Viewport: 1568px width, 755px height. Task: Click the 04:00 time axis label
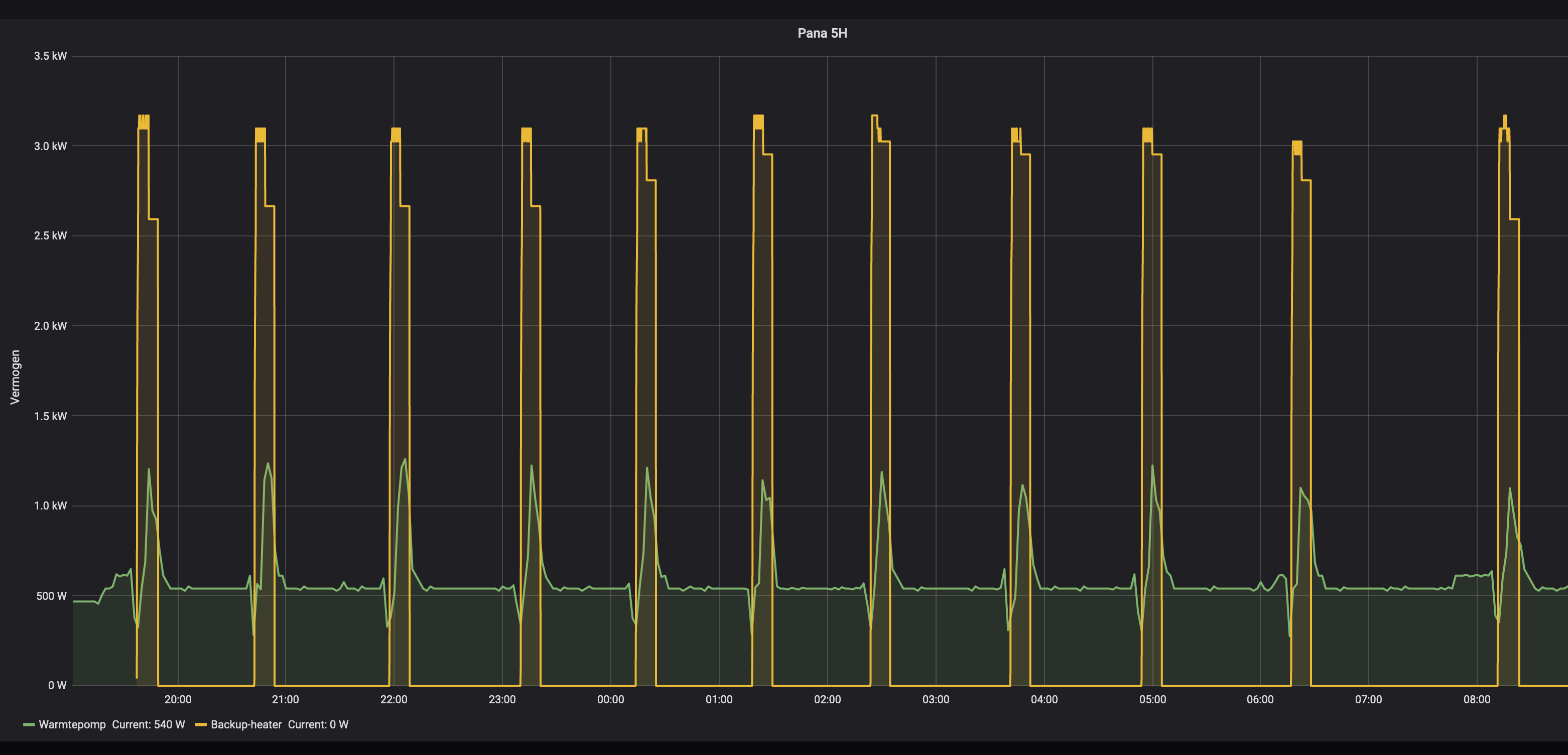1044,700
